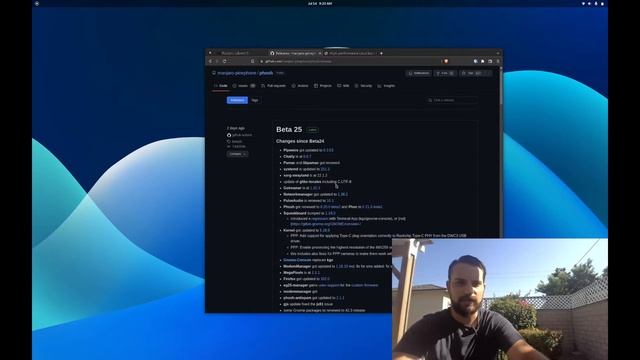Image resolution: width=640 pixels, height=360 pixels.
Task: Open the Gstreamer version link
Action: click(x=315, y=188)
